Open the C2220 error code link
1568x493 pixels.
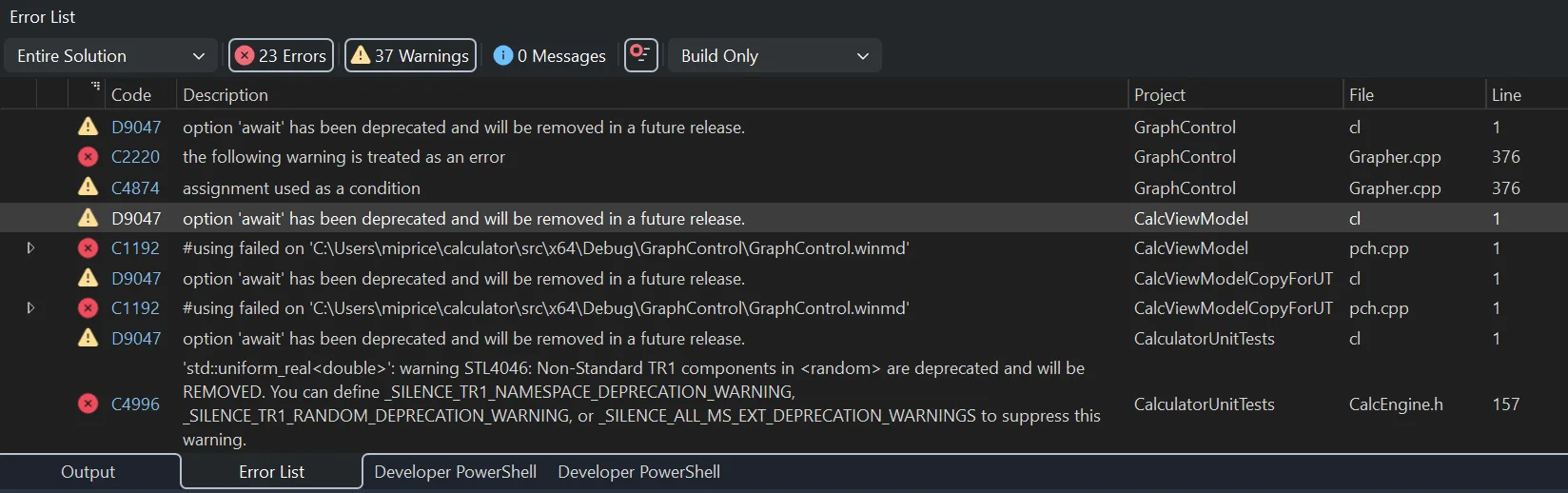point(135,157)
